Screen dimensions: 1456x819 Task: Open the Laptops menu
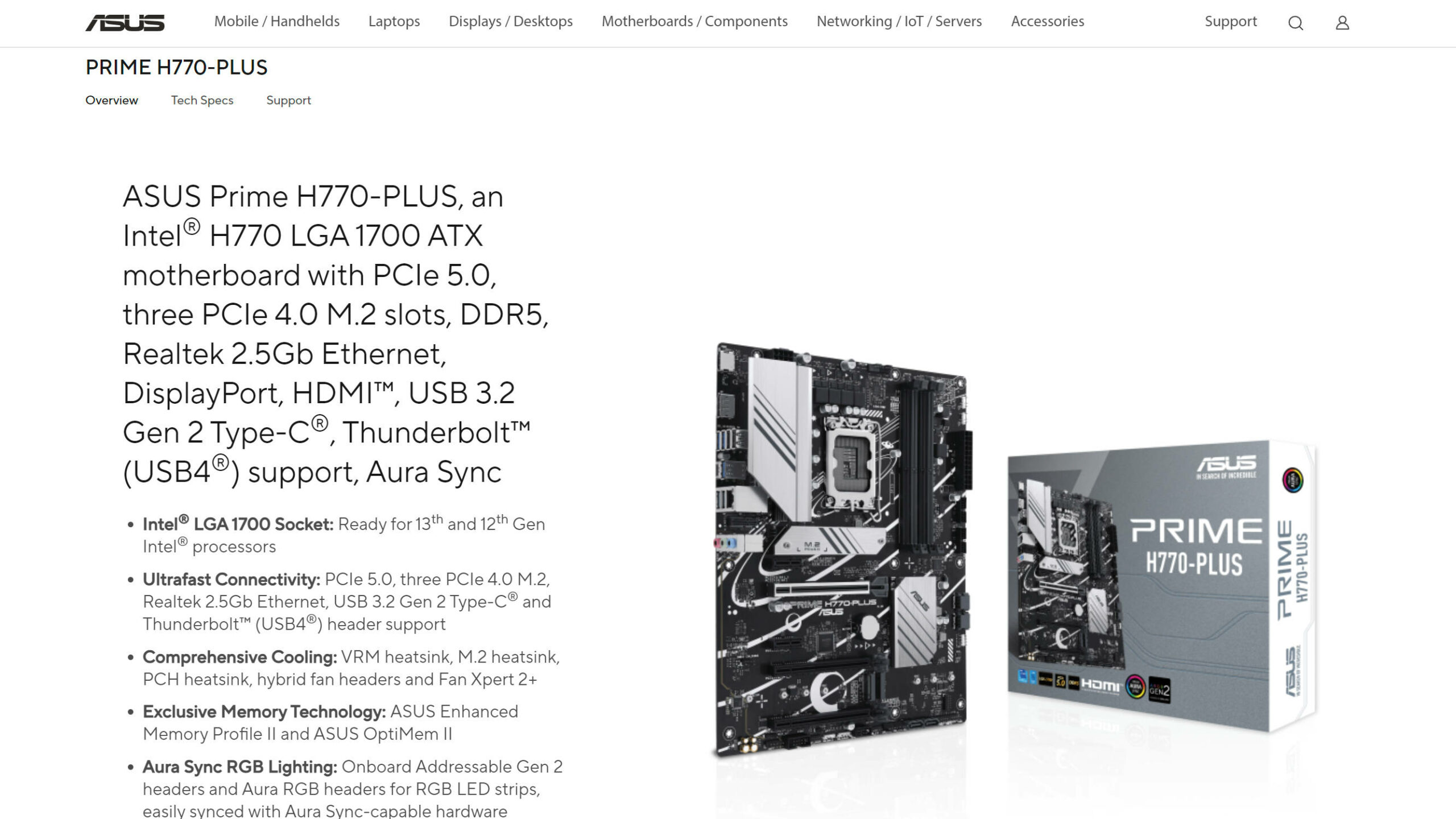pos(394,22)
